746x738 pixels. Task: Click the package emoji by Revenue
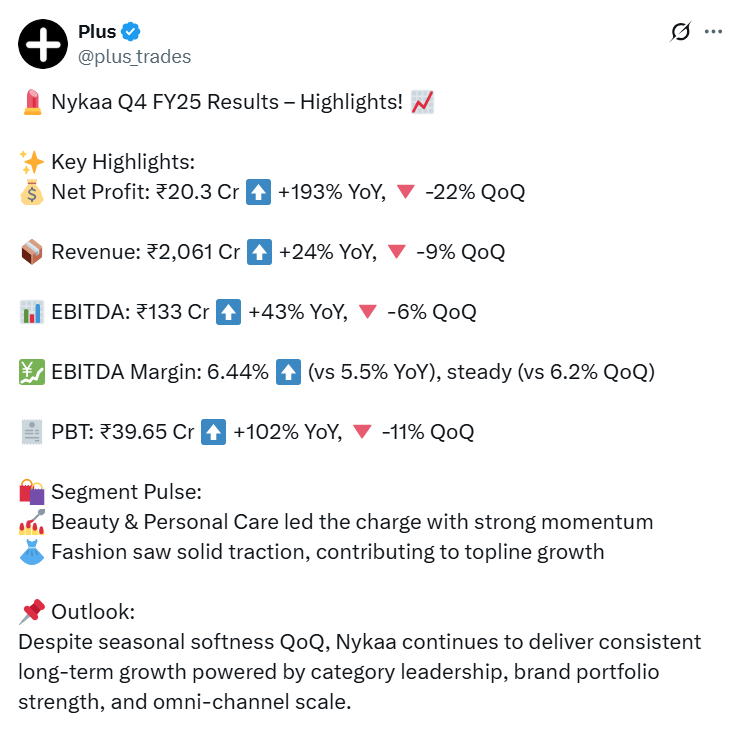31,252
